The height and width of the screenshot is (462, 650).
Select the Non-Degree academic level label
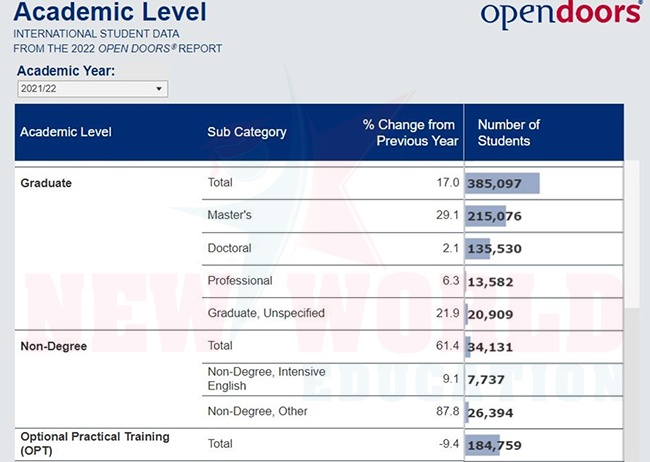(x=54, y=346)
